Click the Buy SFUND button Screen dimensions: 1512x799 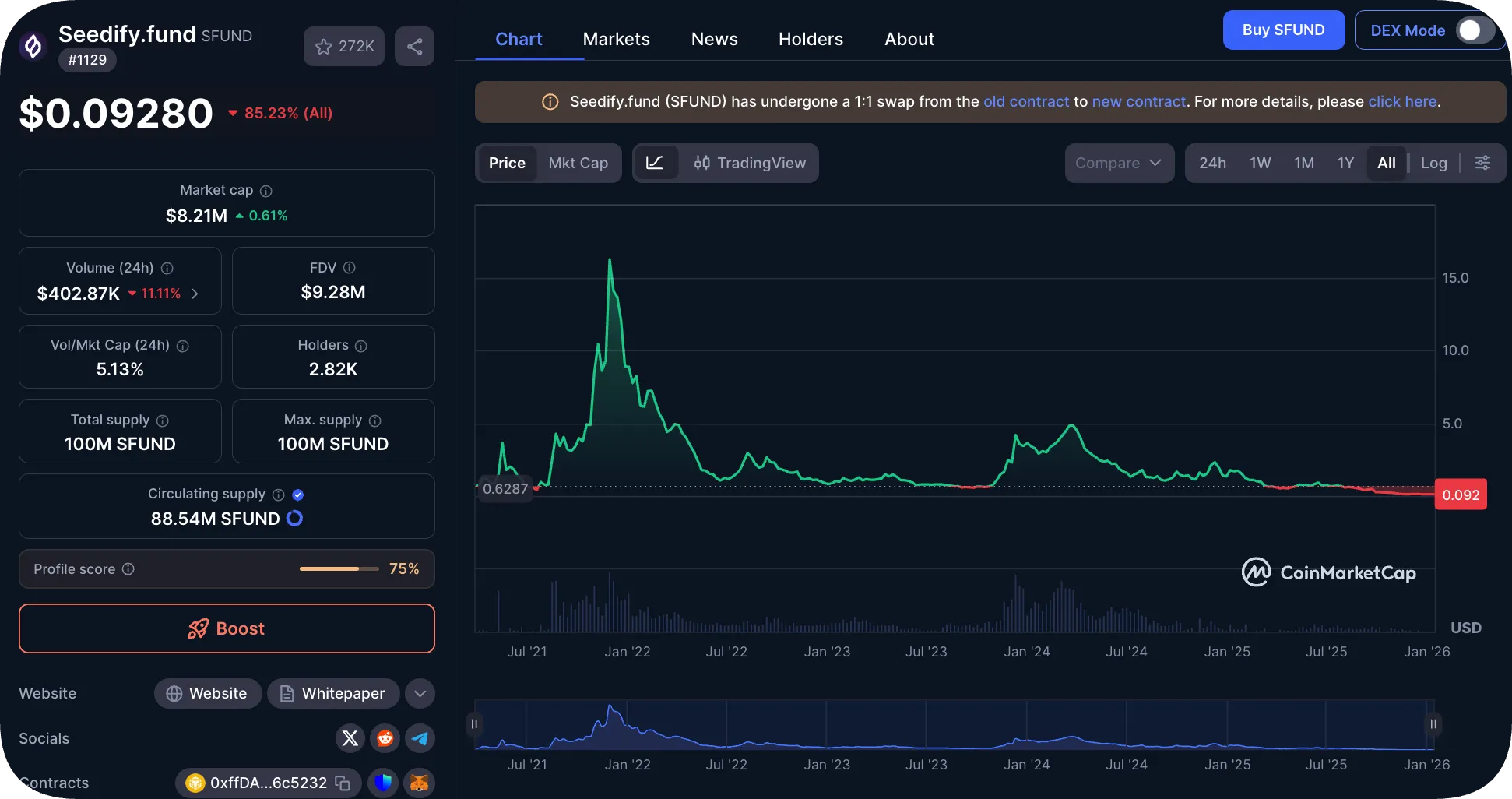pyautogui.click(x=1283, y=30)
